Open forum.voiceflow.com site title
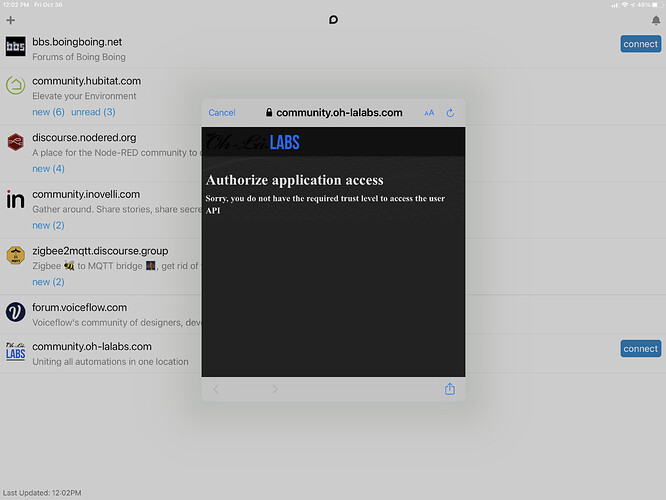The height and width of the screenshot is (500, 666). click(79, 308)
